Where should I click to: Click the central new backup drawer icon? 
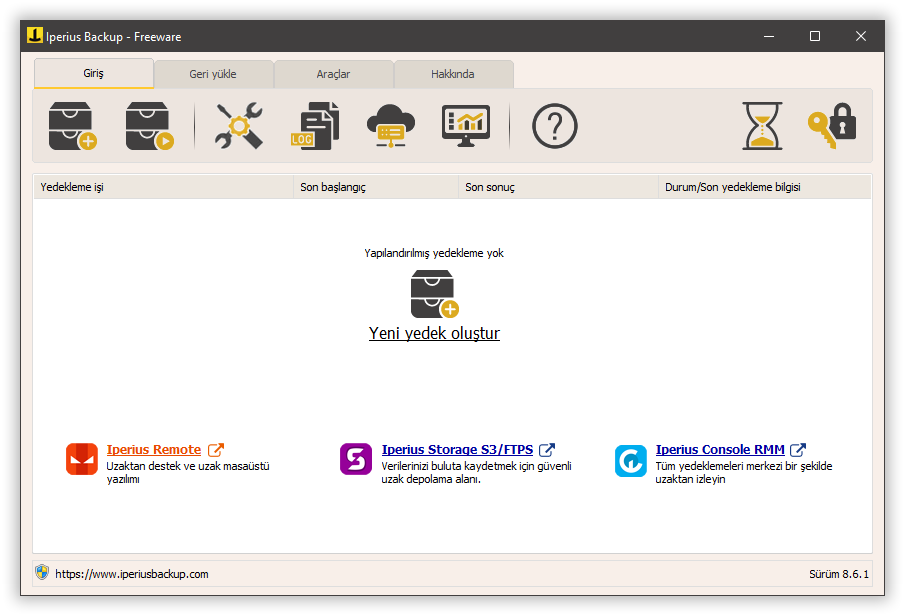coord(435,294)
